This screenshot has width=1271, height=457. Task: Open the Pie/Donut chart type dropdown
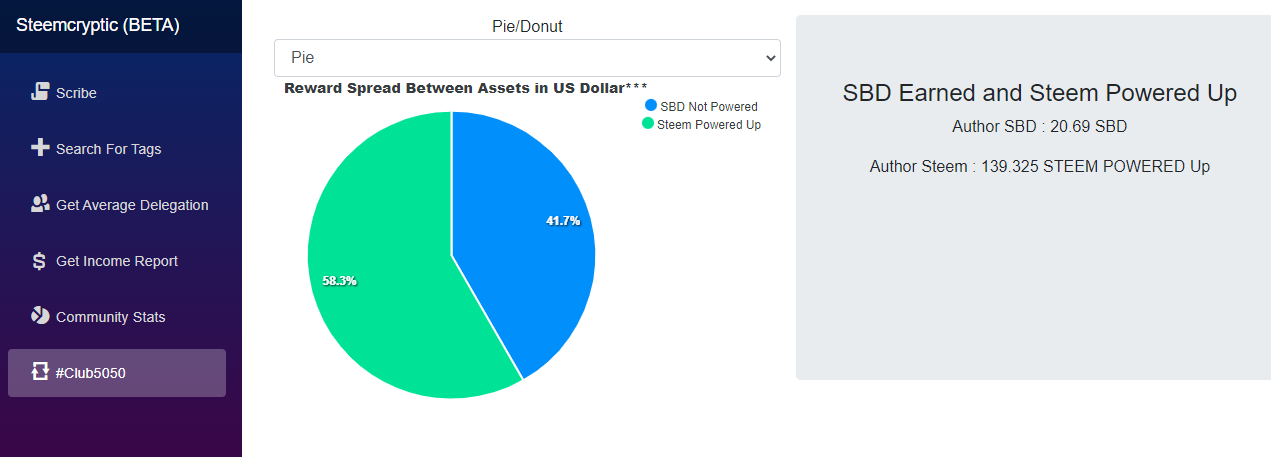tap(527, 58)
